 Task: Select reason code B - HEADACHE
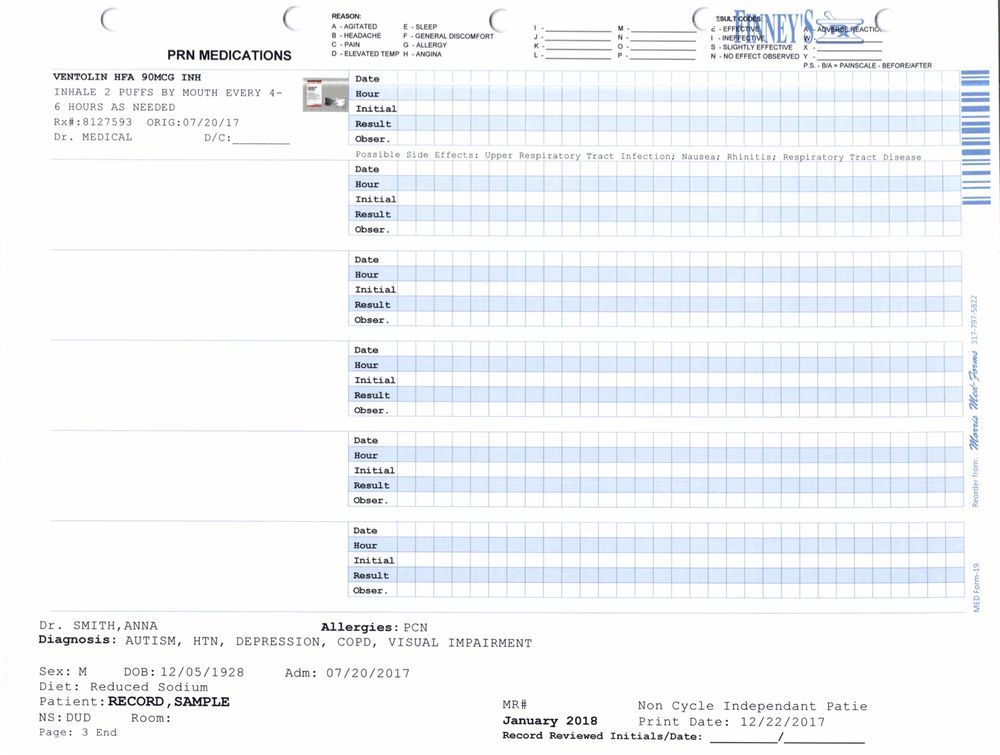pyautogui.click(x=356, y=36)
